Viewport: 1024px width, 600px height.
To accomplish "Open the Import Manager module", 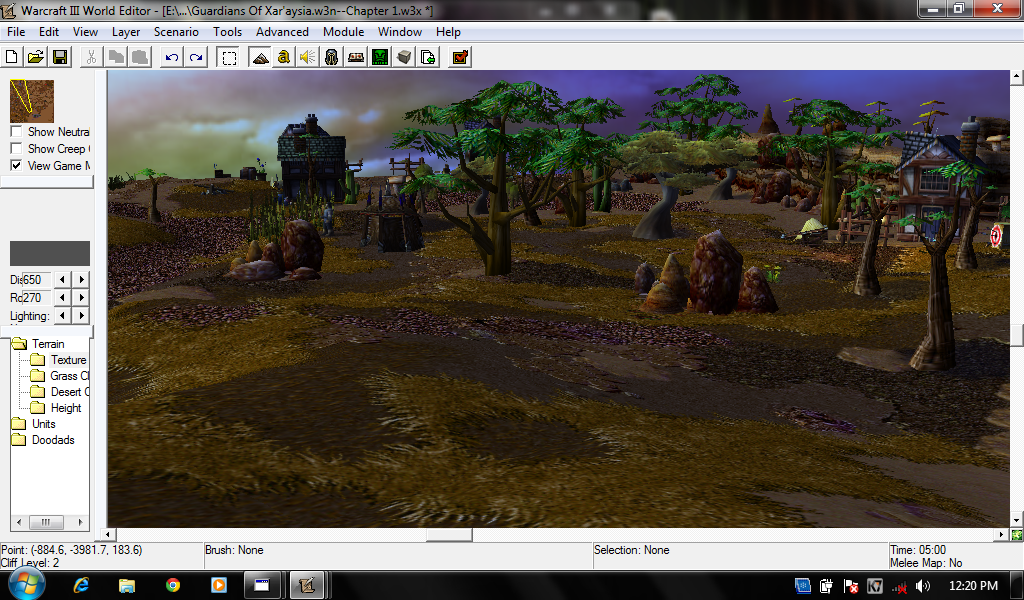I will (x=428, y=57).
